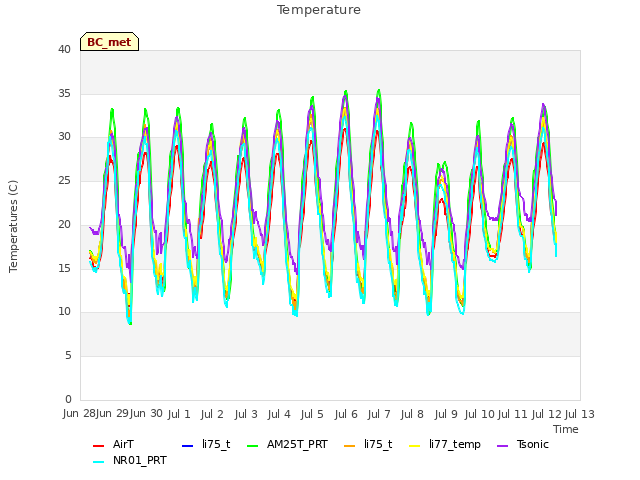The image size is (640, 480).
Task: Click the Jul 11 date tick
Action: (513, 414)
